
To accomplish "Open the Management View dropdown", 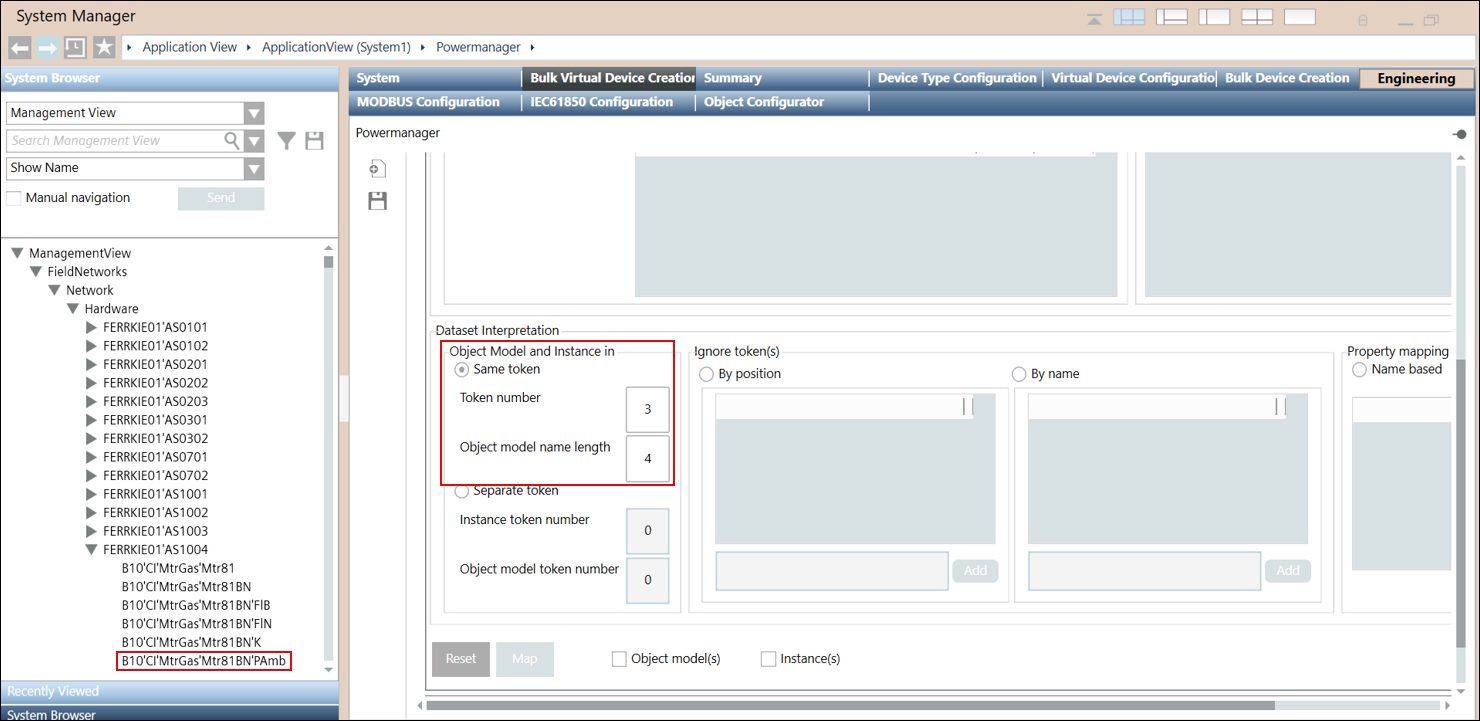I will 254,112.
